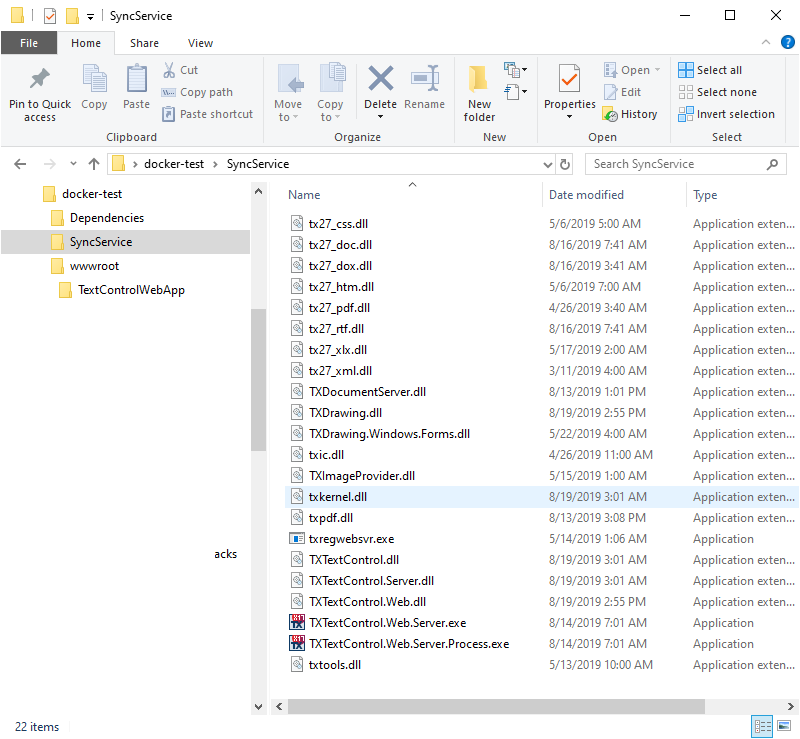Refresh the SyncService folder view
This screenshot has width=800, height=739.
[x=565, y=164]
